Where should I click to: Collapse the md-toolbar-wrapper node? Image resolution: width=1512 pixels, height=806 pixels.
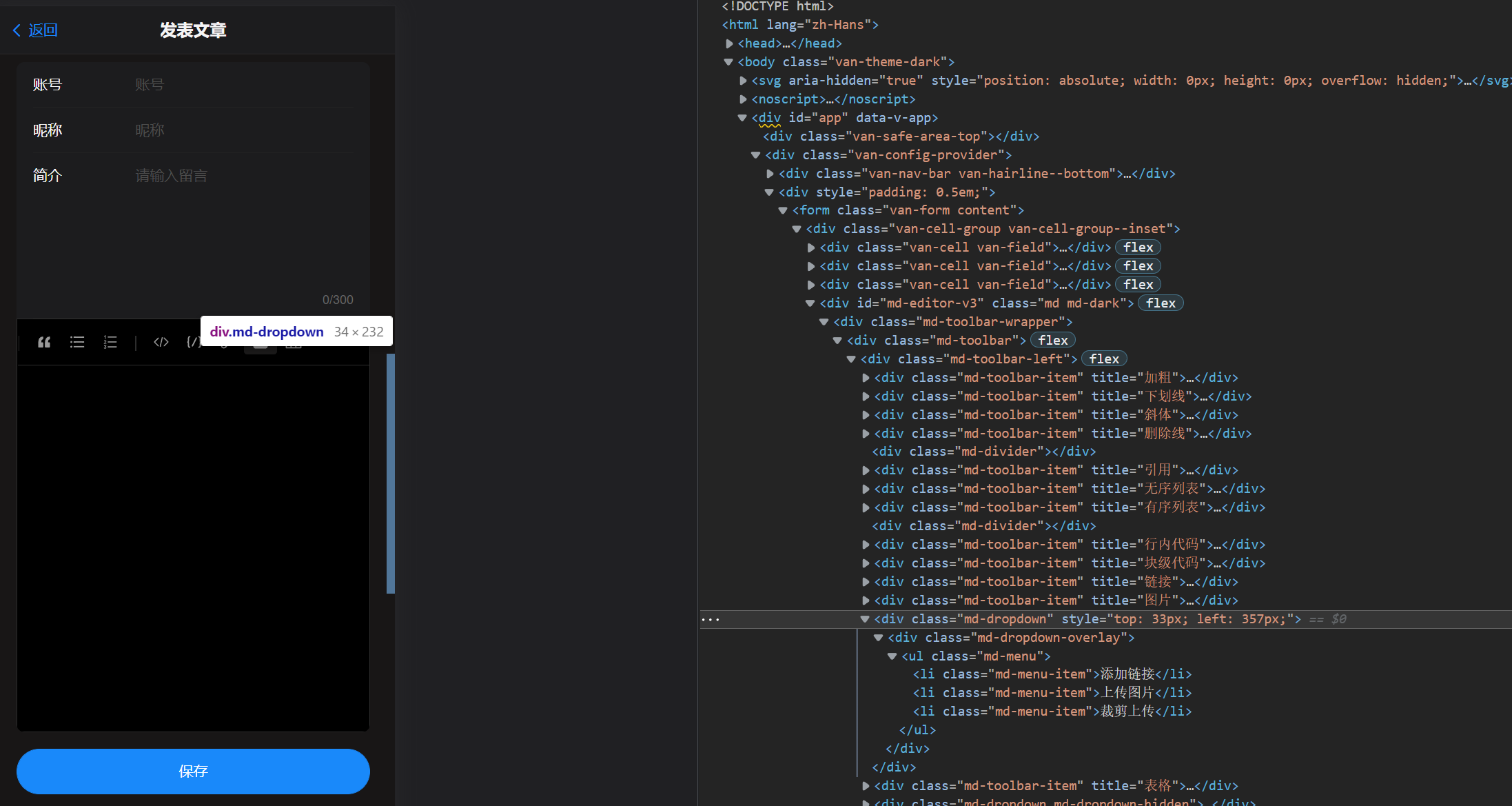pyautogui.click(x=824, y=322)
